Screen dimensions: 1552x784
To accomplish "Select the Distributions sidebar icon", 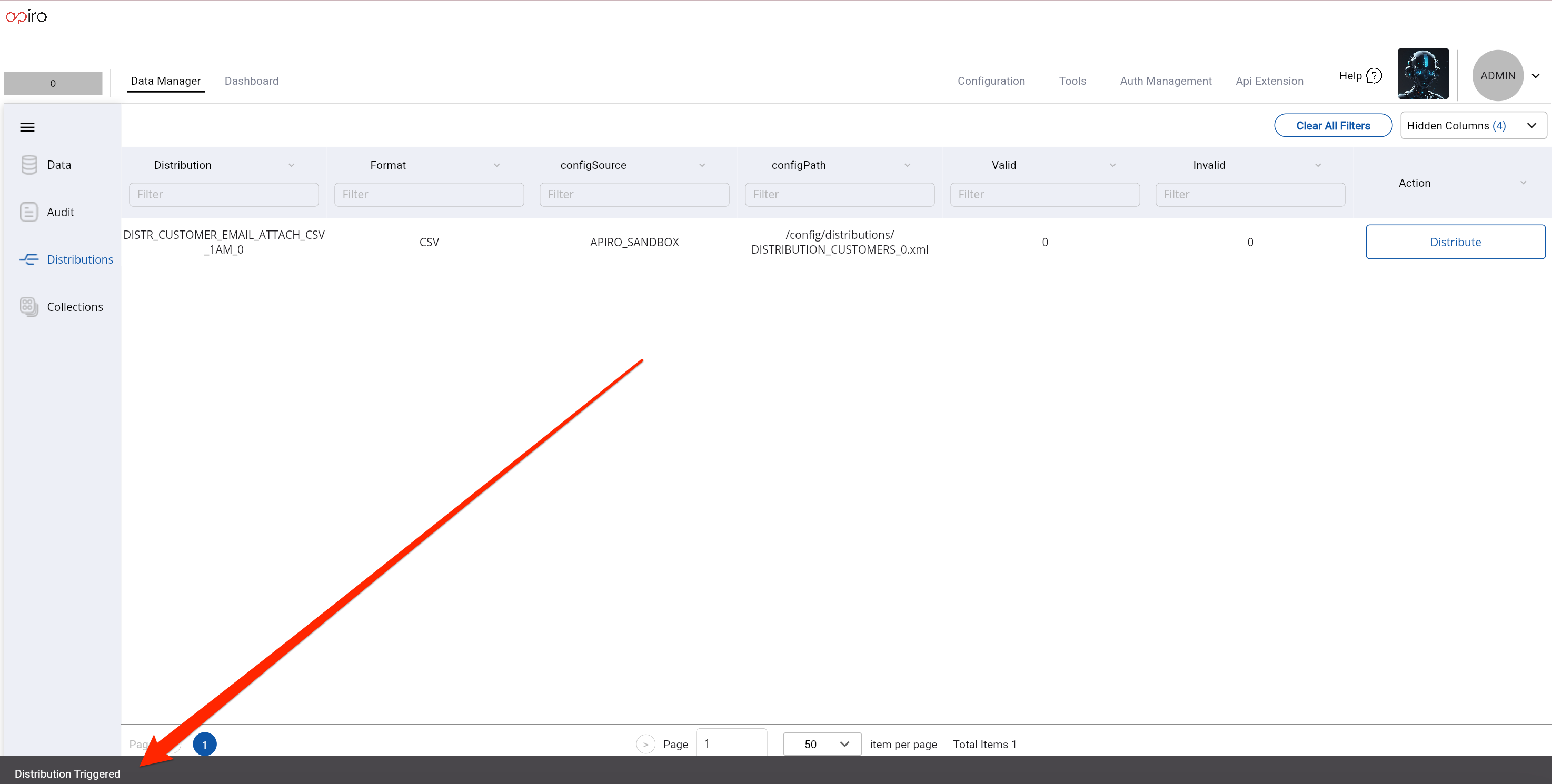I will [x=29, y=259].
